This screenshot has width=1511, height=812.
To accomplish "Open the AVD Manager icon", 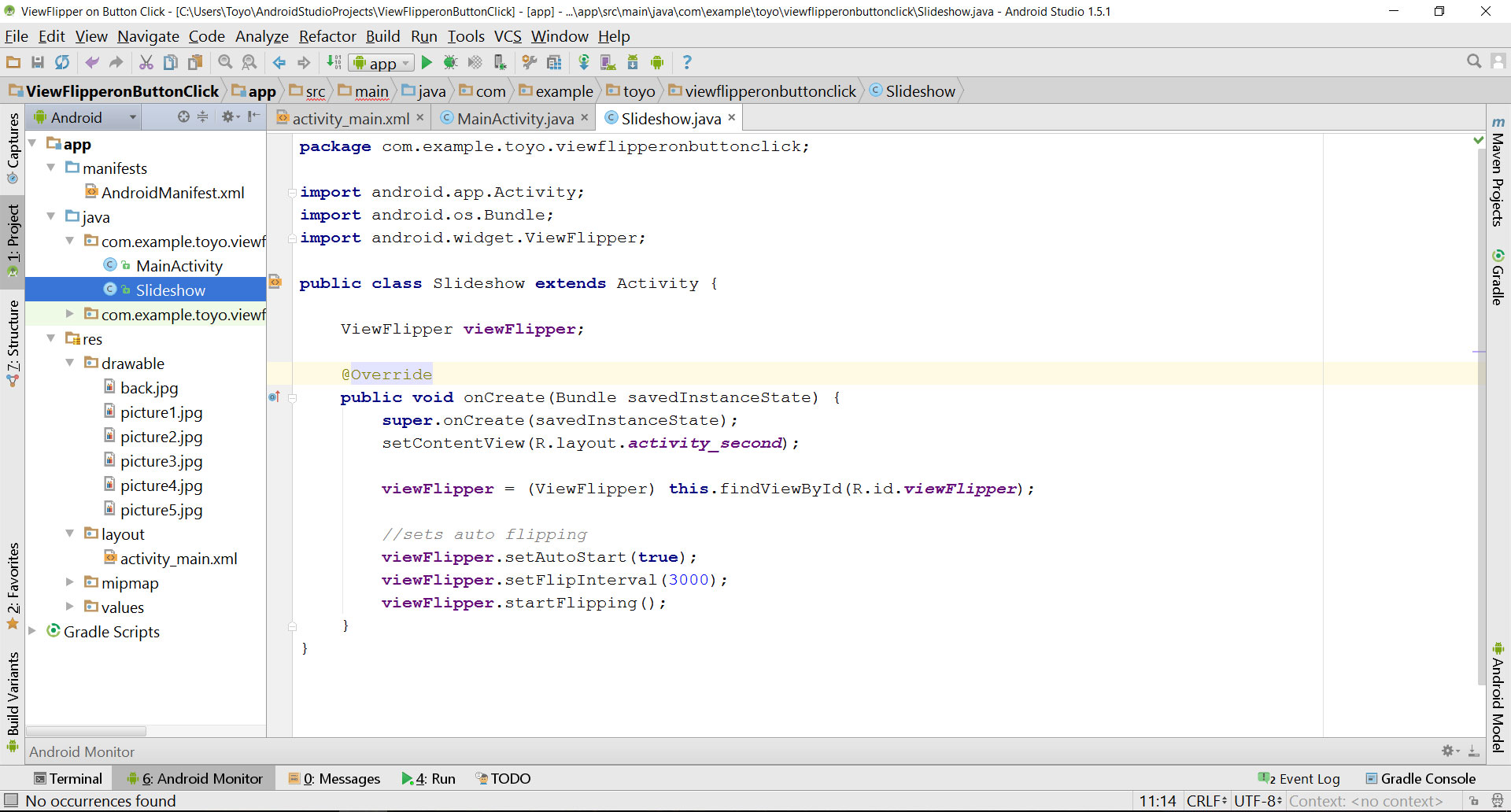I will tap(608, 63).
